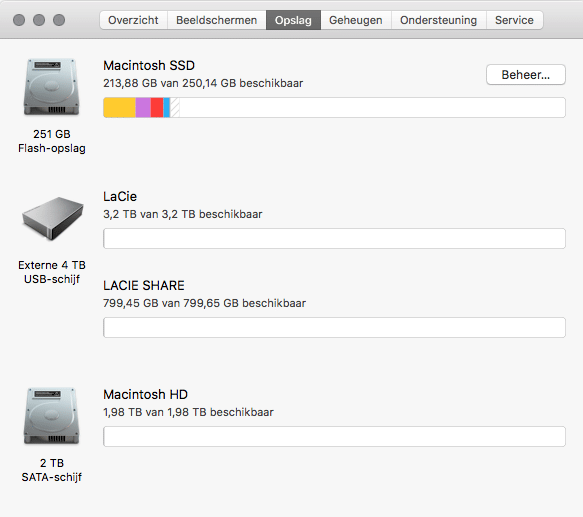
Task: Click the yellow segment of the storage bar
Action: click(119, 107)
